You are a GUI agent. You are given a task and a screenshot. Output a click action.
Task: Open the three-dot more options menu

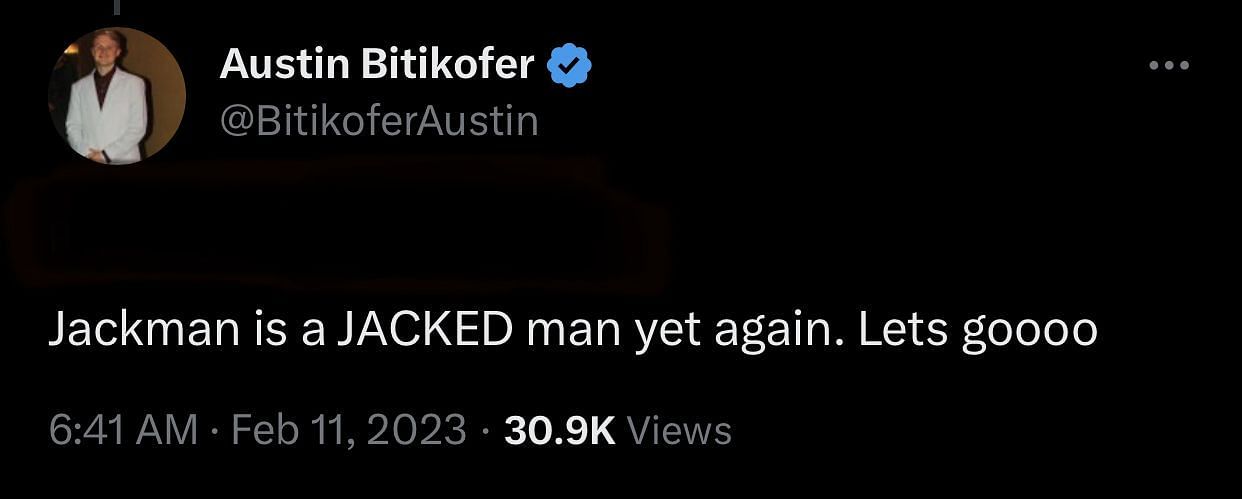[x=1168, y=66]
